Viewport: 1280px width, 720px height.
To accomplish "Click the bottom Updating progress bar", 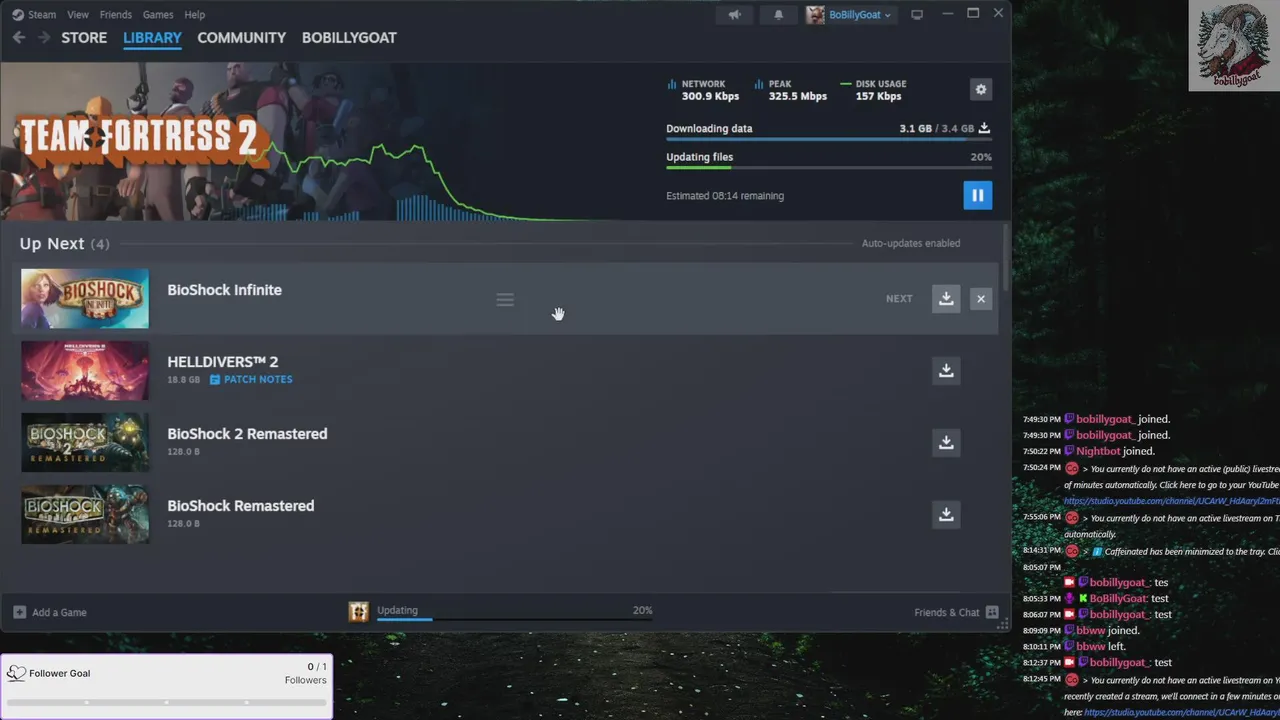I will click(514, 620).
